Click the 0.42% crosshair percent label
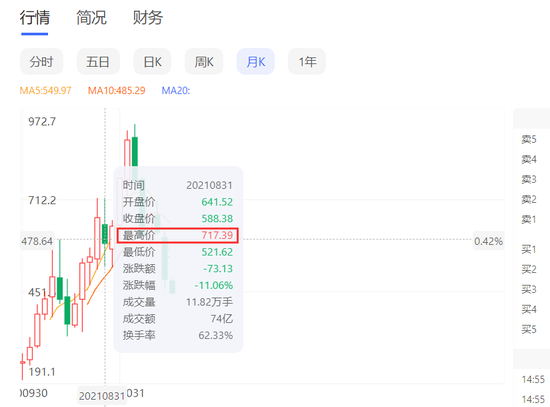This screenshot has width=550, height=407. [x=488, y=241]
